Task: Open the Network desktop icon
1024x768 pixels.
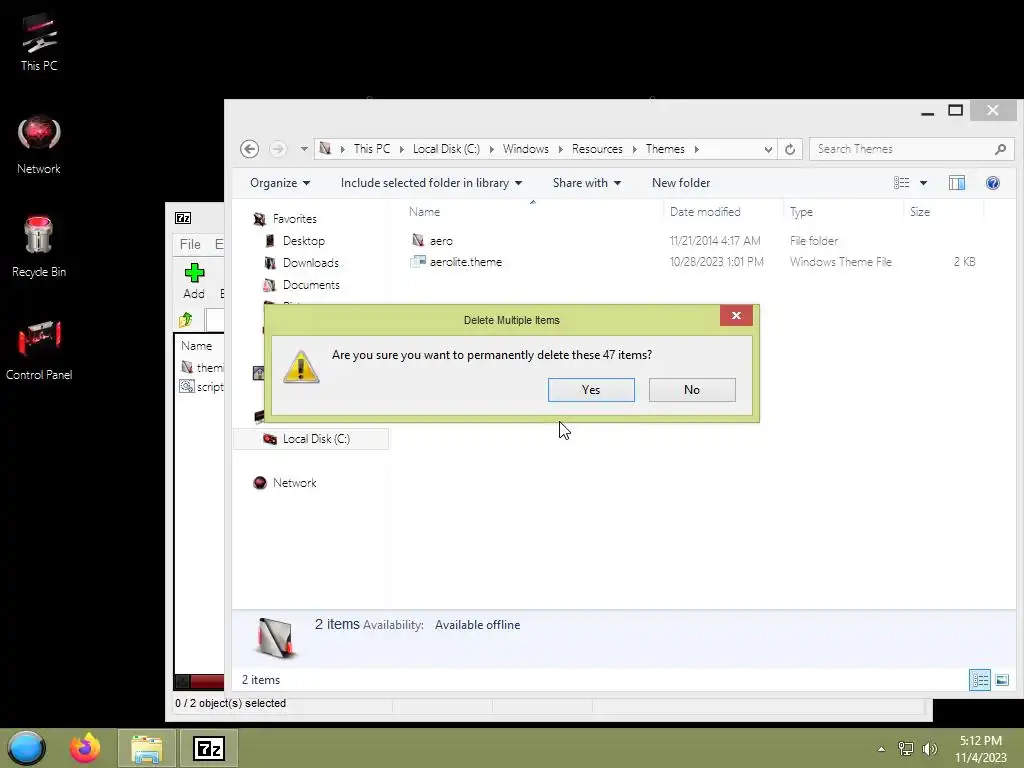Action: [x=39, y=145]
